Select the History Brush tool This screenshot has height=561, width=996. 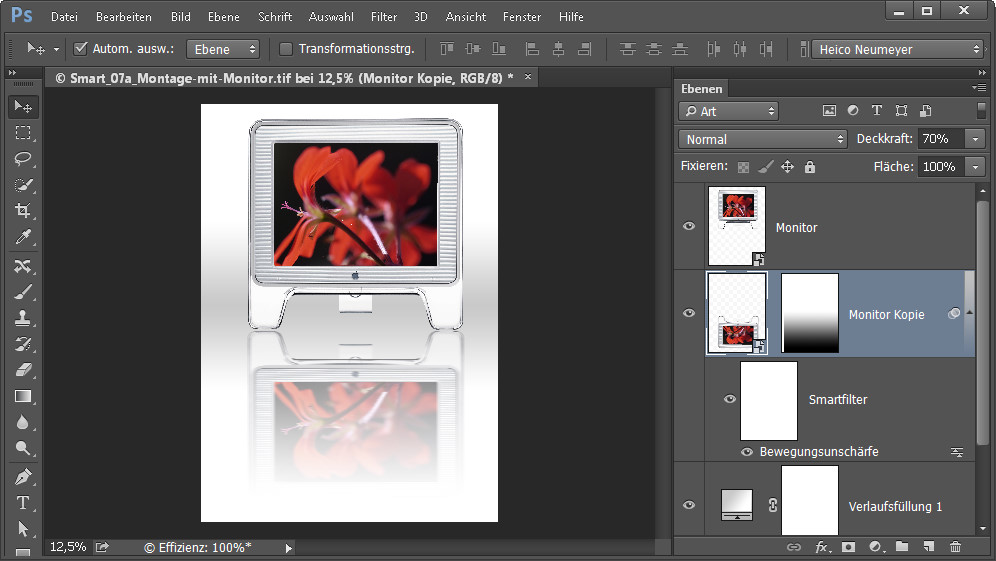coord(23,344)
